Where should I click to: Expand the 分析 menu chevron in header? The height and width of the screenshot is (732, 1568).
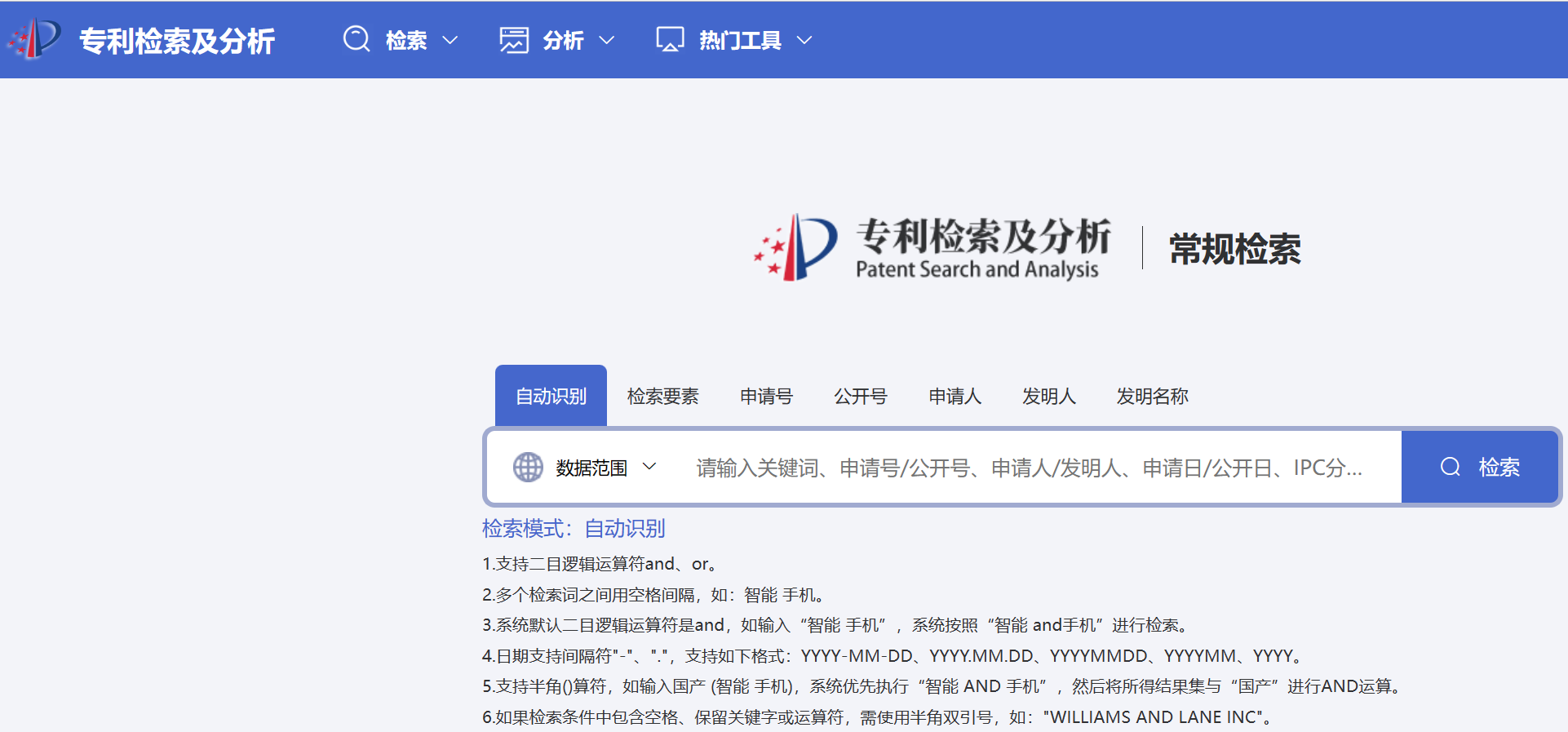point(606,40)
